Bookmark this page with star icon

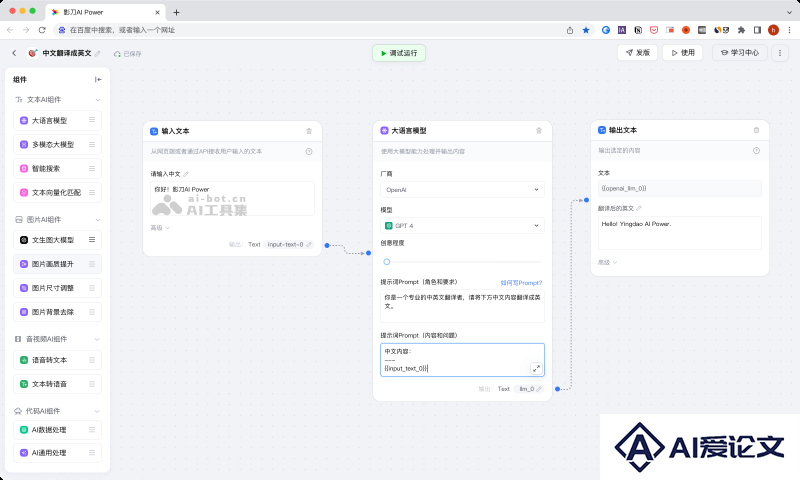pyautogui.click(x=586, y=30)
